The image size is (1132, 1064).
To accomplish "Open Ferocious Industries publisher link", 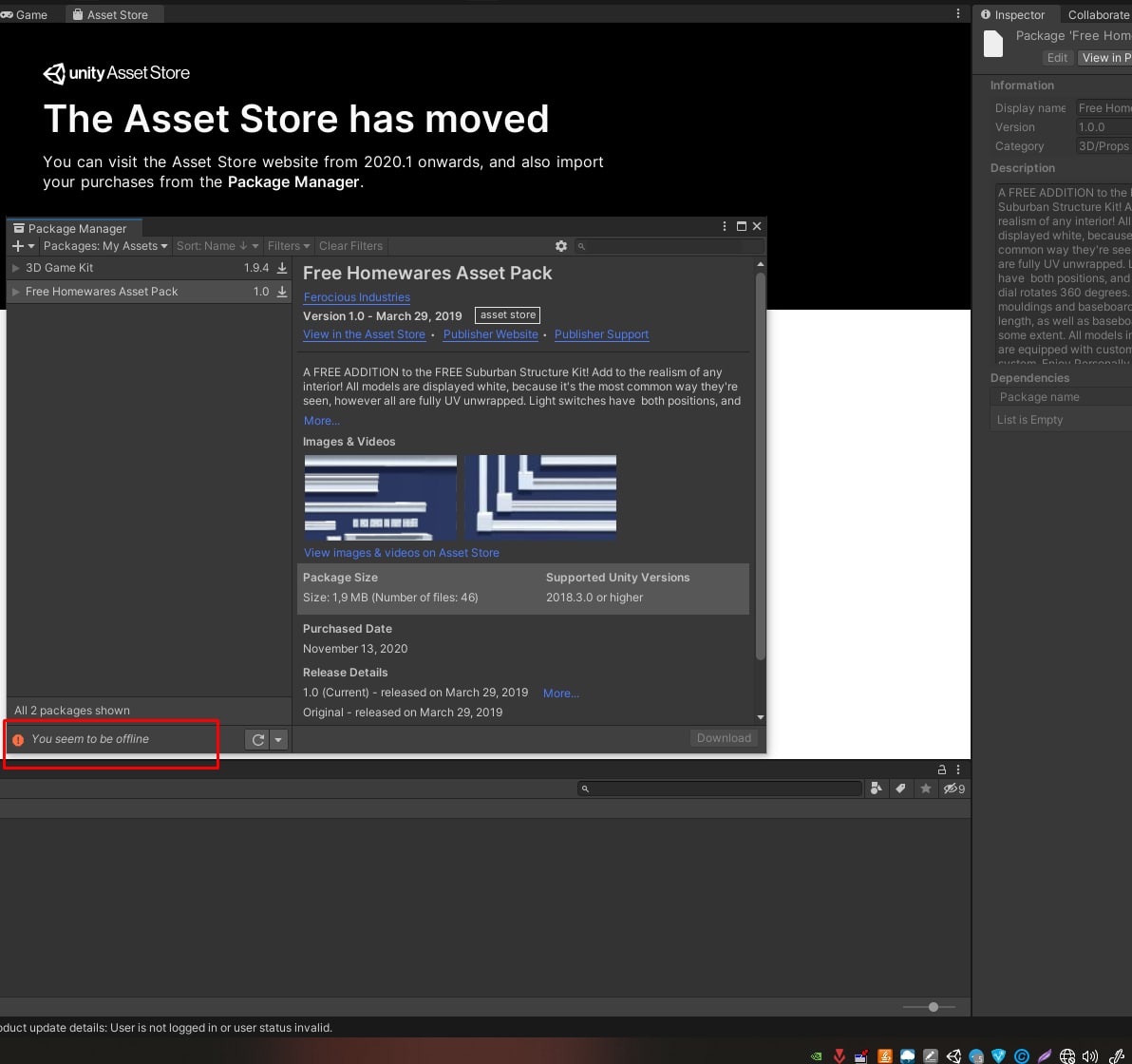I will [357, 297].
